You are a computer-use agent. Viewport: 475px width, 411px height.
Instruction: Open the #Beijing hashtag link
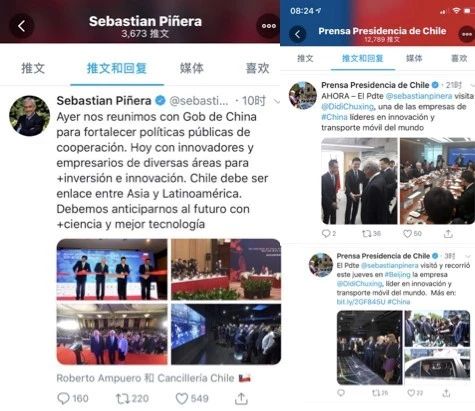[397, 275]
